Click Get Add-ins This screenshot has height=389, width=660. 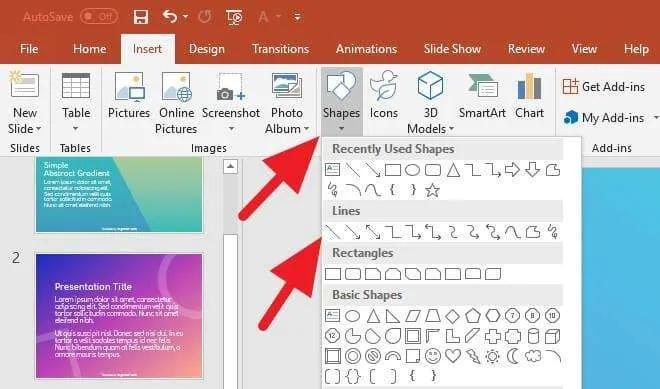pyautogui.click(x=604, y=87)
